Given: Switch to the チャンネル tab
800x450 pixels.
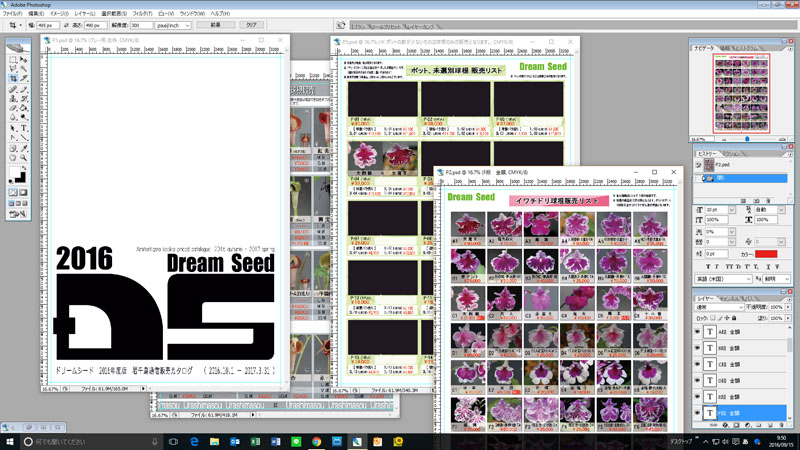Looking at the screenshot, I should (729, 299).
